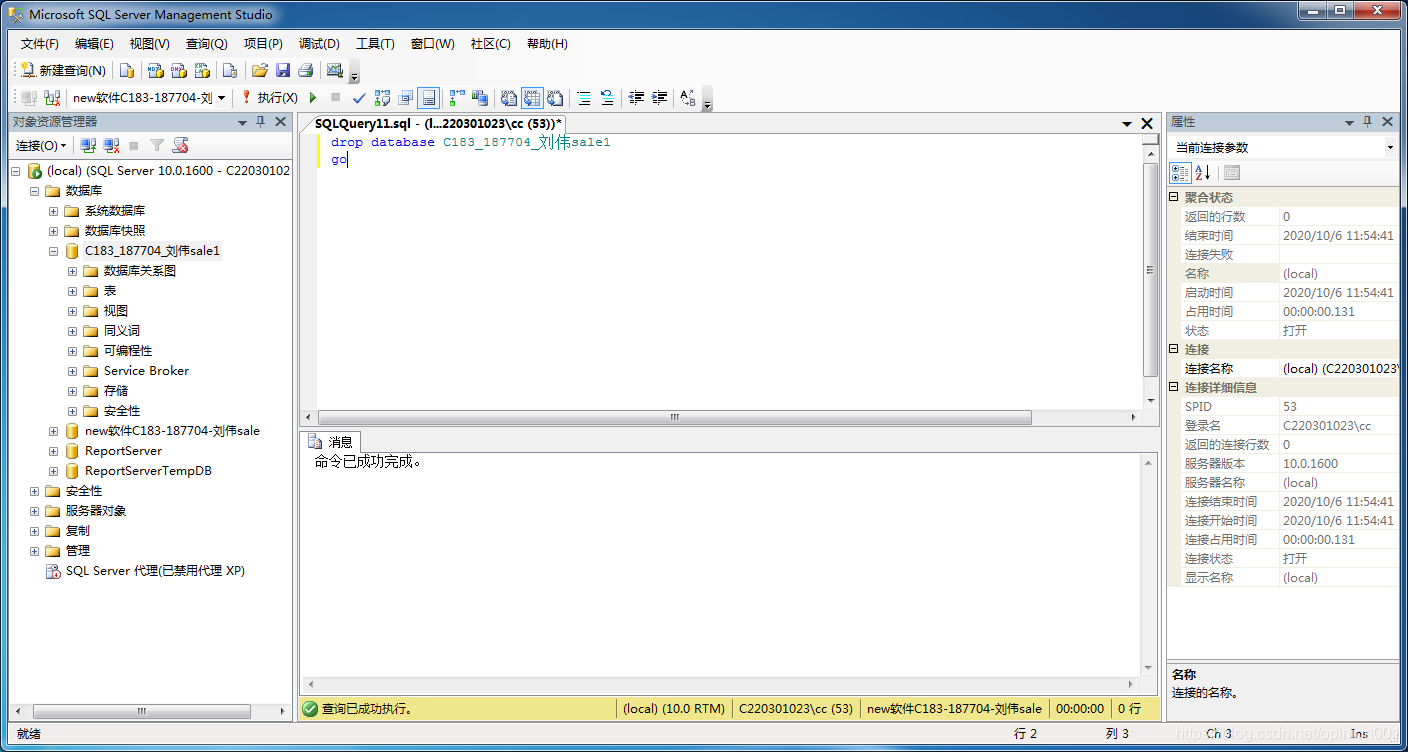Screen dimensions: 1408x752
Task: Collapse the (local) server node
Action: point(16,171)
